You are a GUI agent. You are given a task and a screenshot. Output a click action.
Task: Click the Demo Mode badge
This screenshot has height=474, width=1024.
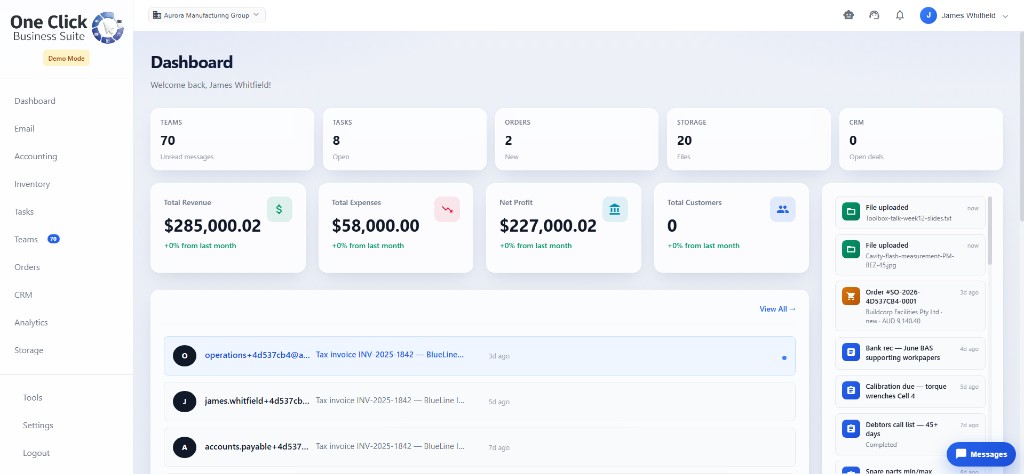click(x=66, y=58)
